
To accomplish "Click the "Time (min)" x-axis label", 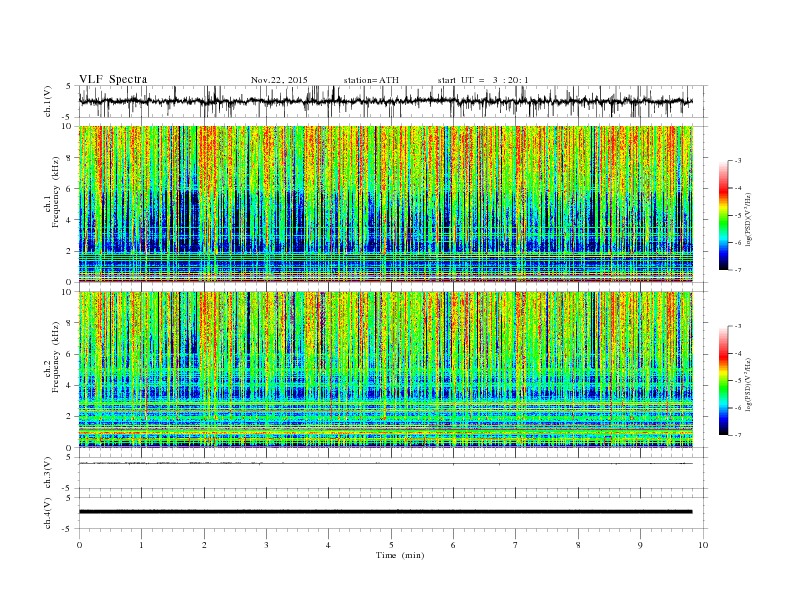I will 400,555.
